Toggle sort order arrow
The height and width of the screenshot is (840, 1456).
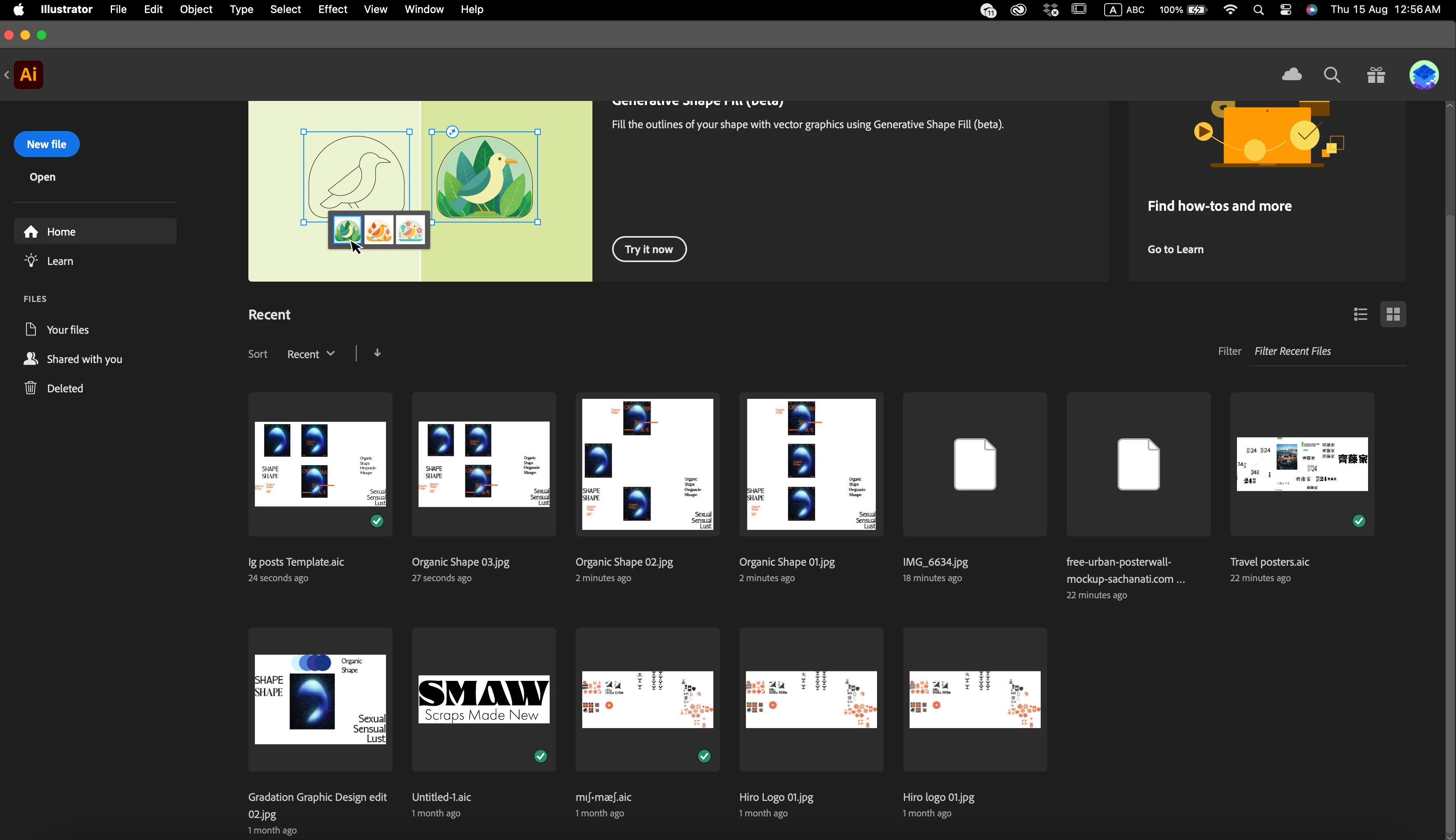pyautogui.click(x=377, y=353)
